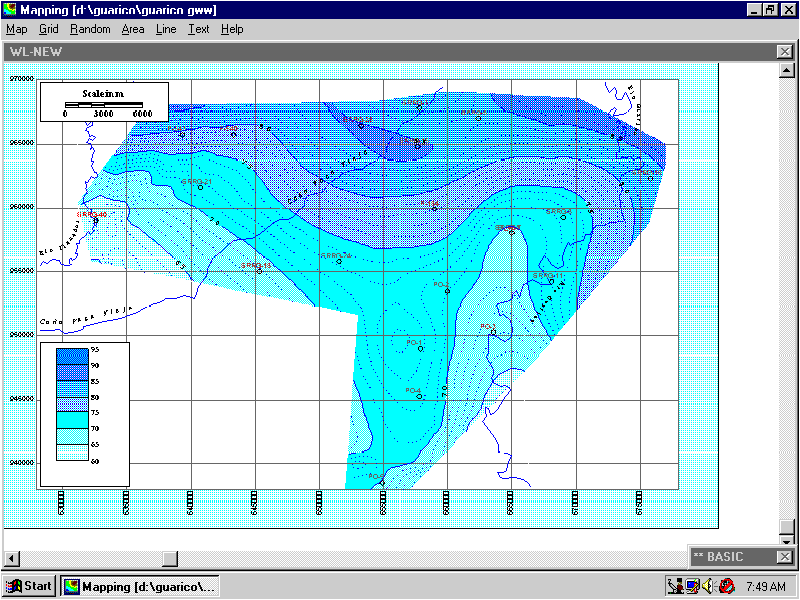The height and width of the screenshot is (600, 800).
Task: Close the Mapping application window
Action: [788, 10]
